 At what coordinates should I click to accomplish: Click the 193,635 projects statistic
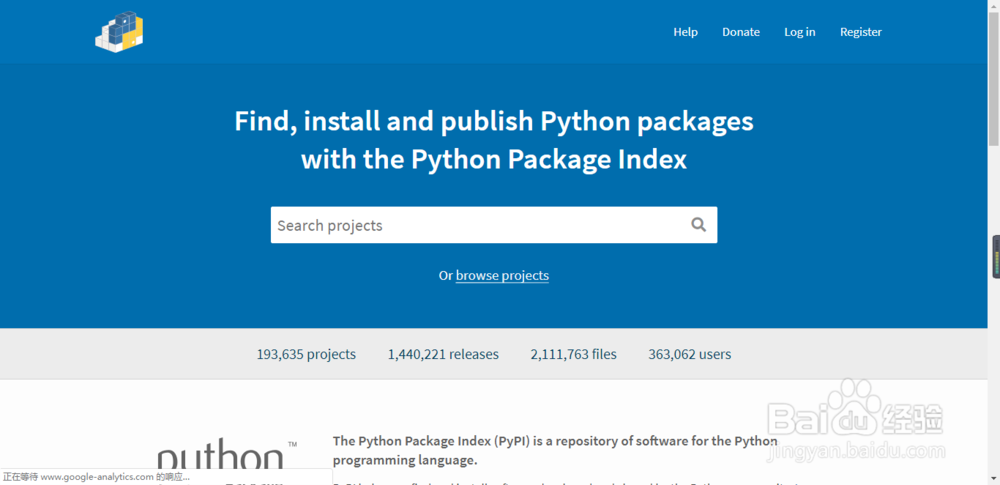click(x=306, y=354)
